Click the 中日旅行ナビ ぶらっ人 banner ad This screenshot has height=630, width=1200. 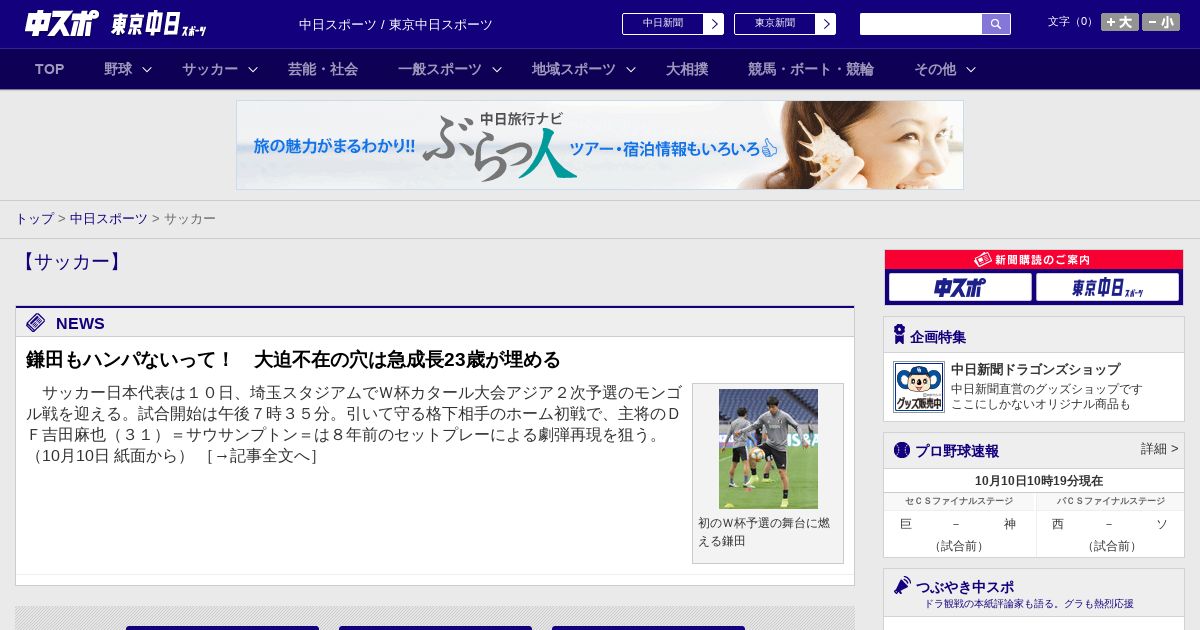tap(600, 145)
